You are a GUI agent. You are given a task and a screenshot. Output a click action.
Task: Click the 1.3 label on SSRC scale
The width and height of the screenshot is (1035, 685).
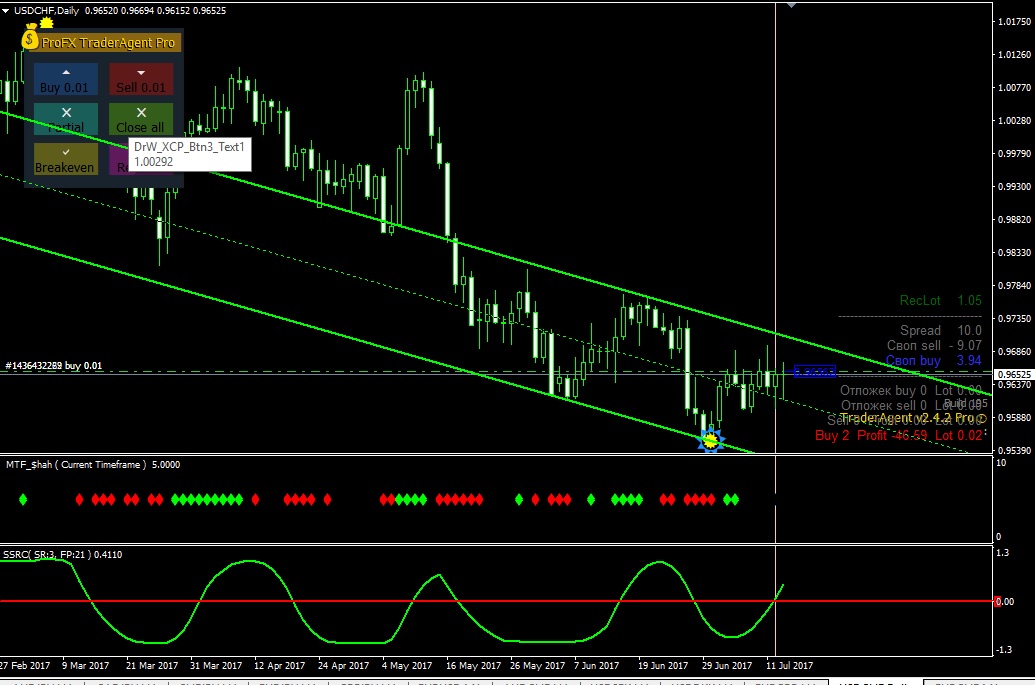tap(1002, 553)
